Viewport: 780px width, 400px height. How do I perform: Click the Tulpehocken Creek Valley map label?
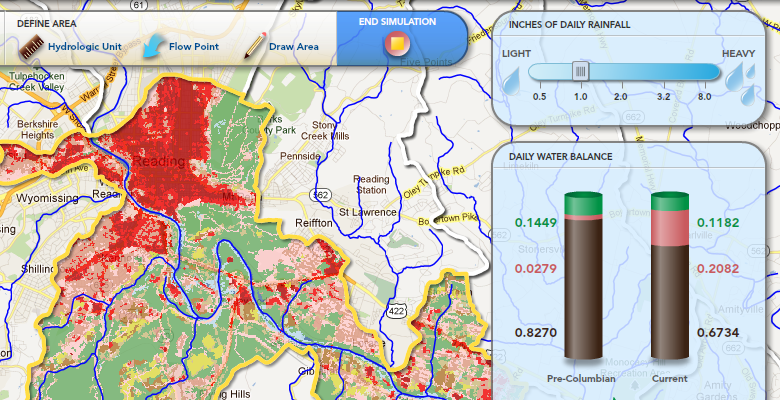click(37, 82)
